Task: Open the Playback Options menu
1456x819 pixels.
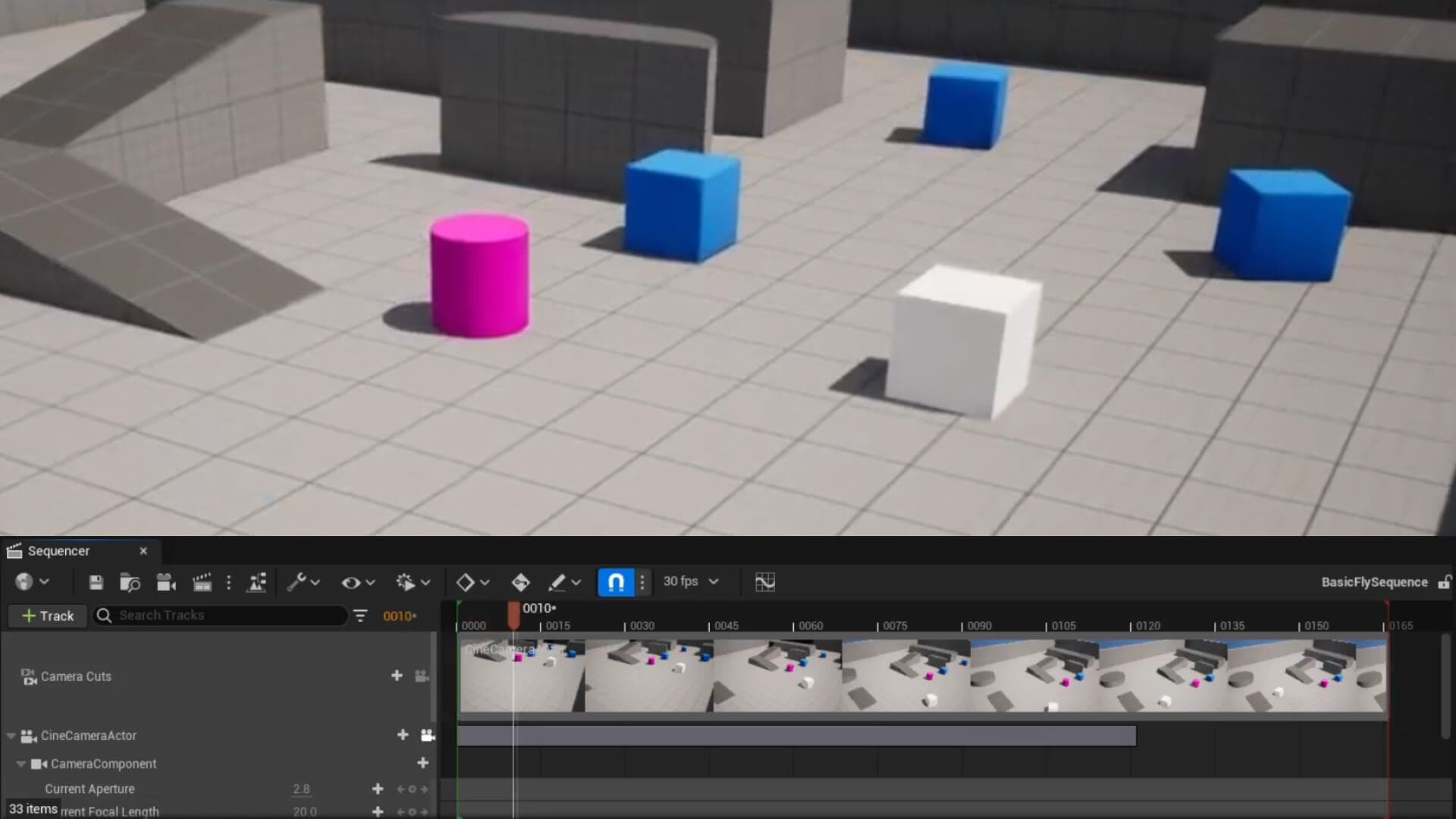Action: pyautogui.click(x=409, y=582)
